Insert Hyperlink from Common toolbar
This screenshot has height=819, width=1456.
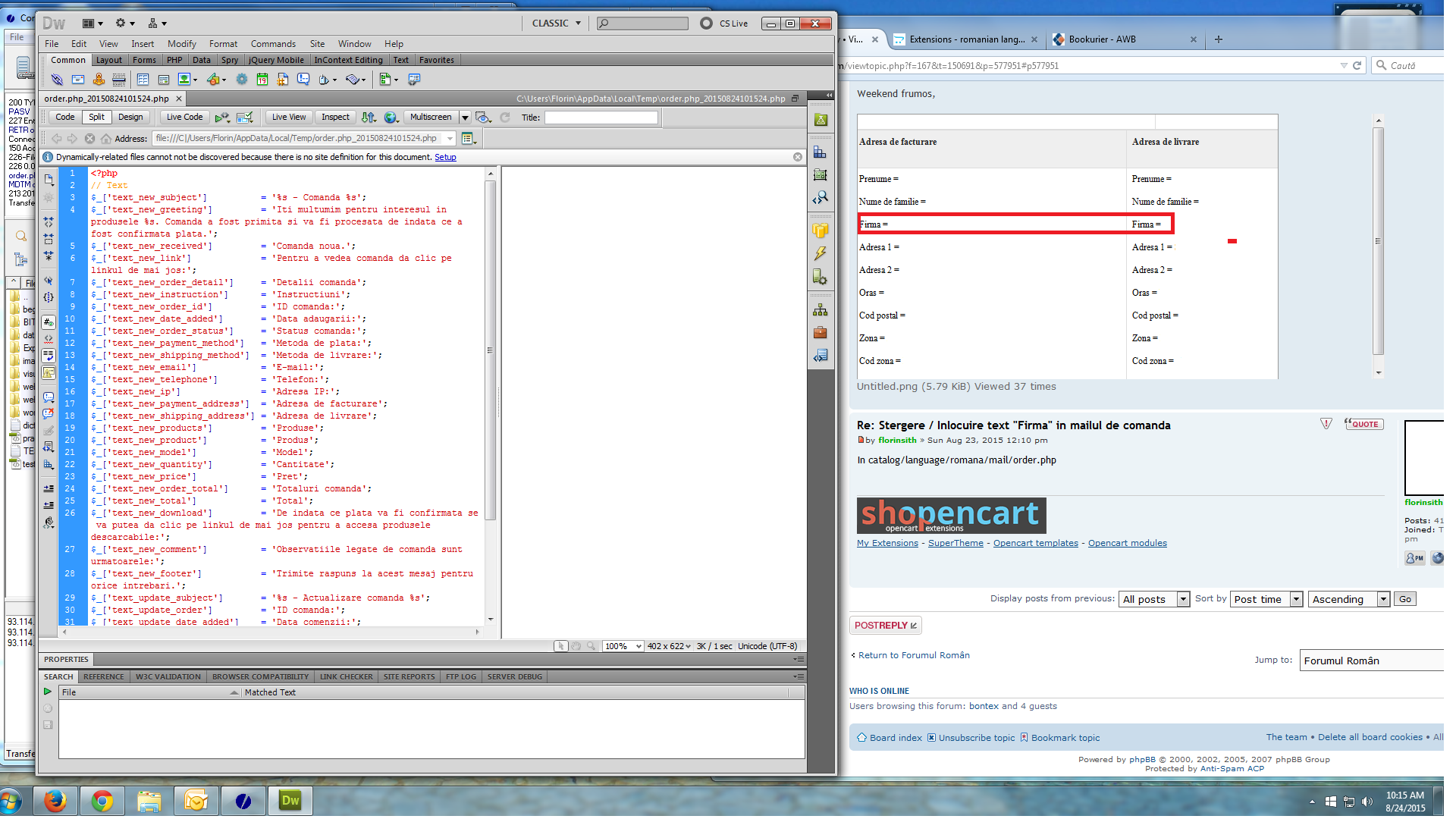pos(57,80)
